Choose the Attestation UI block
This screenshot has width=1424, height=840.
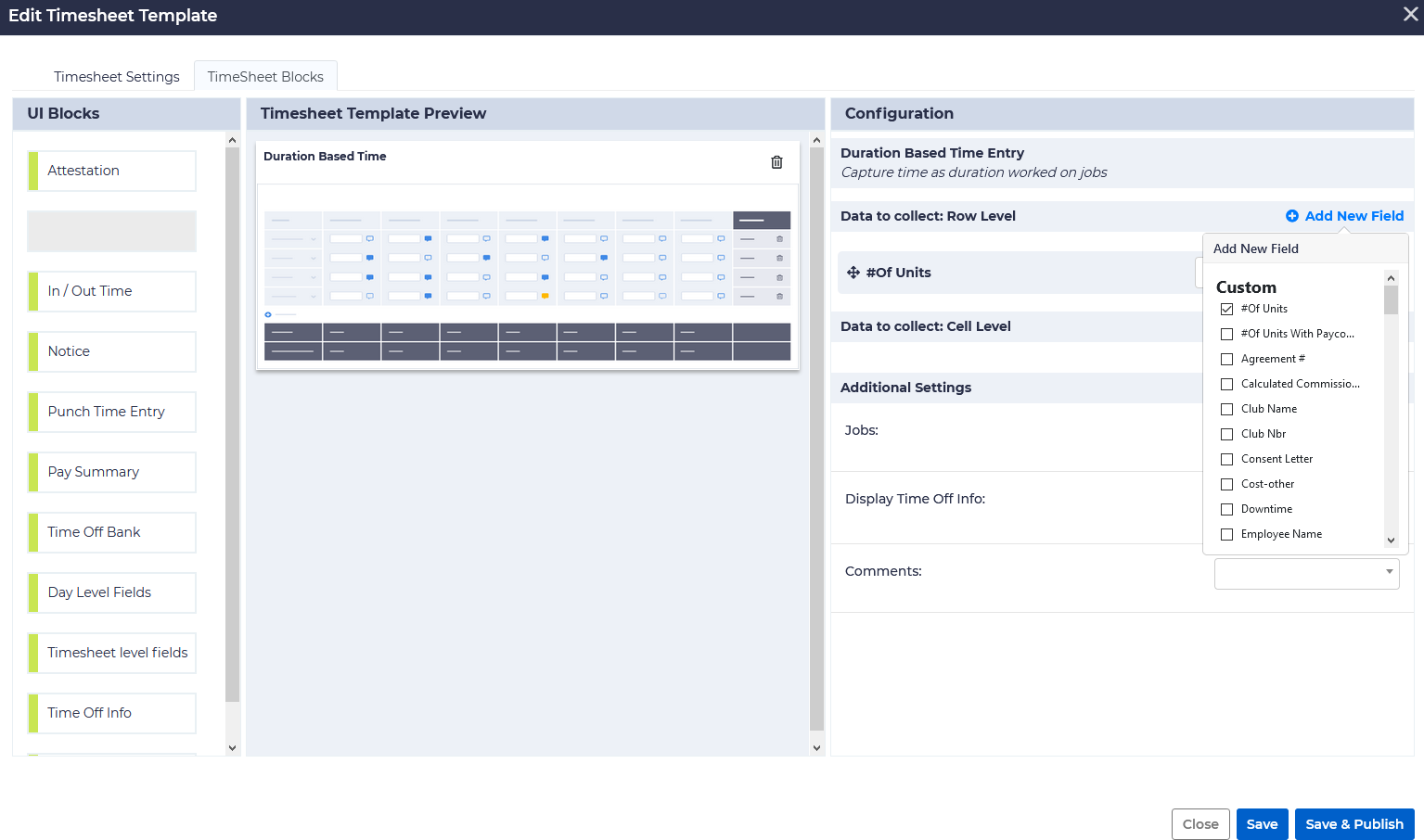point(112,171)
